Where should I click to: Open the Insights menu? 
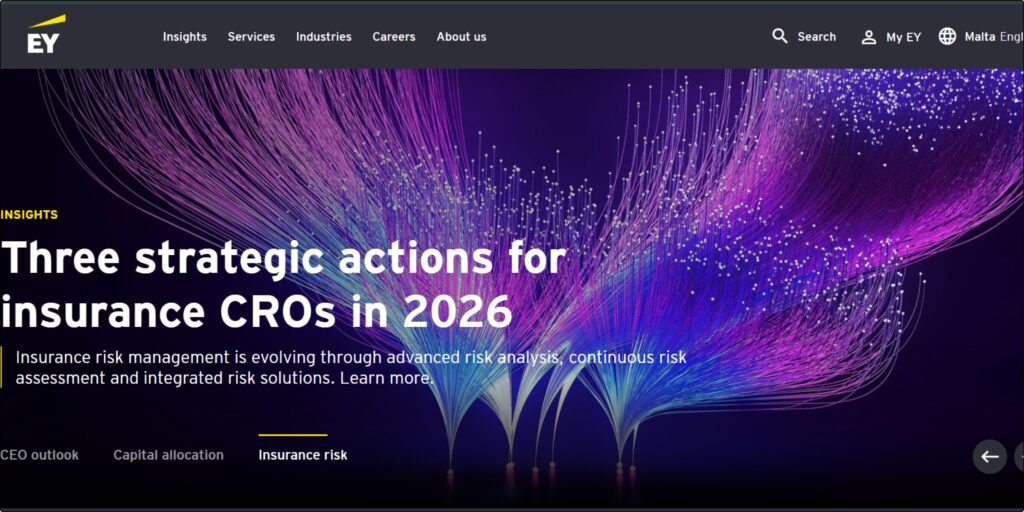(185, 37)
